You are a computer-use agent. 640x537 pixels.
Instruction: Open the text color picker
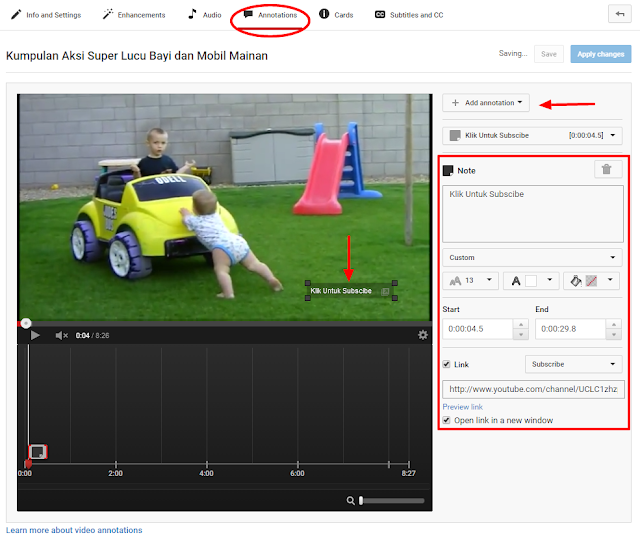[x=531, y=281]
